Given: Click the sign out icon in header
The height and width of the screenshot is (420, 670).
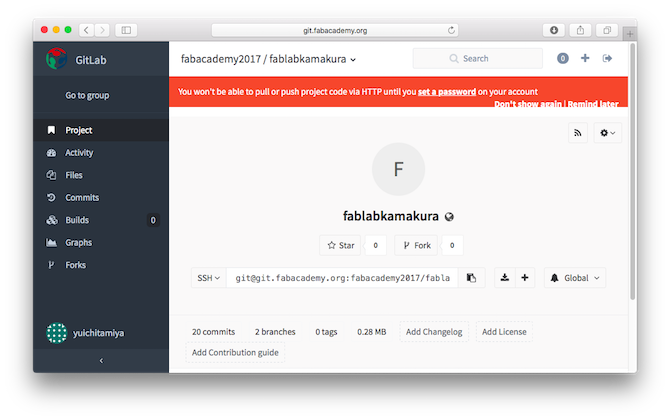Looking at the screenshot, I should tap(607, 59).
